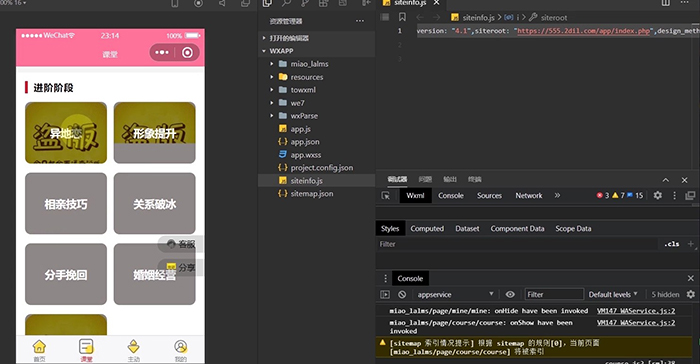700x364 pixels.
Task: Expand the 打开的编辑器 section
Action: [317, 38]
